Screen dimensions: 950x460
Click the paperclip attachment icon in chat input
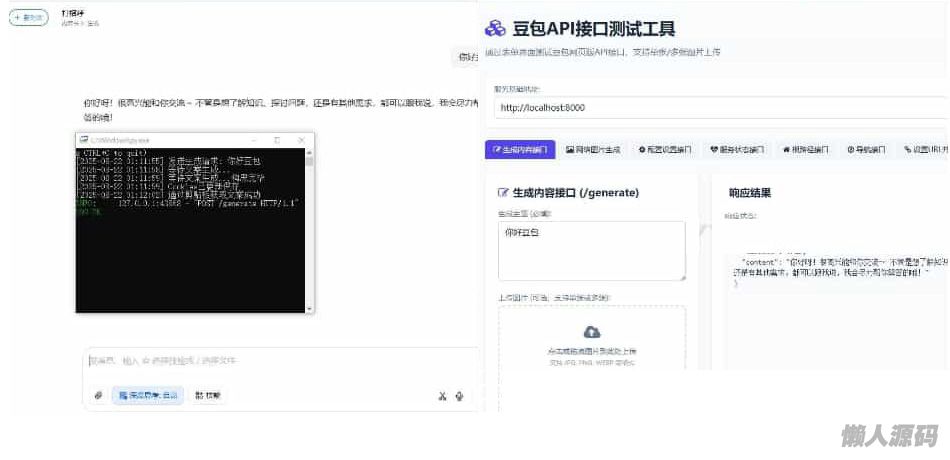click(x=98, y=396)
